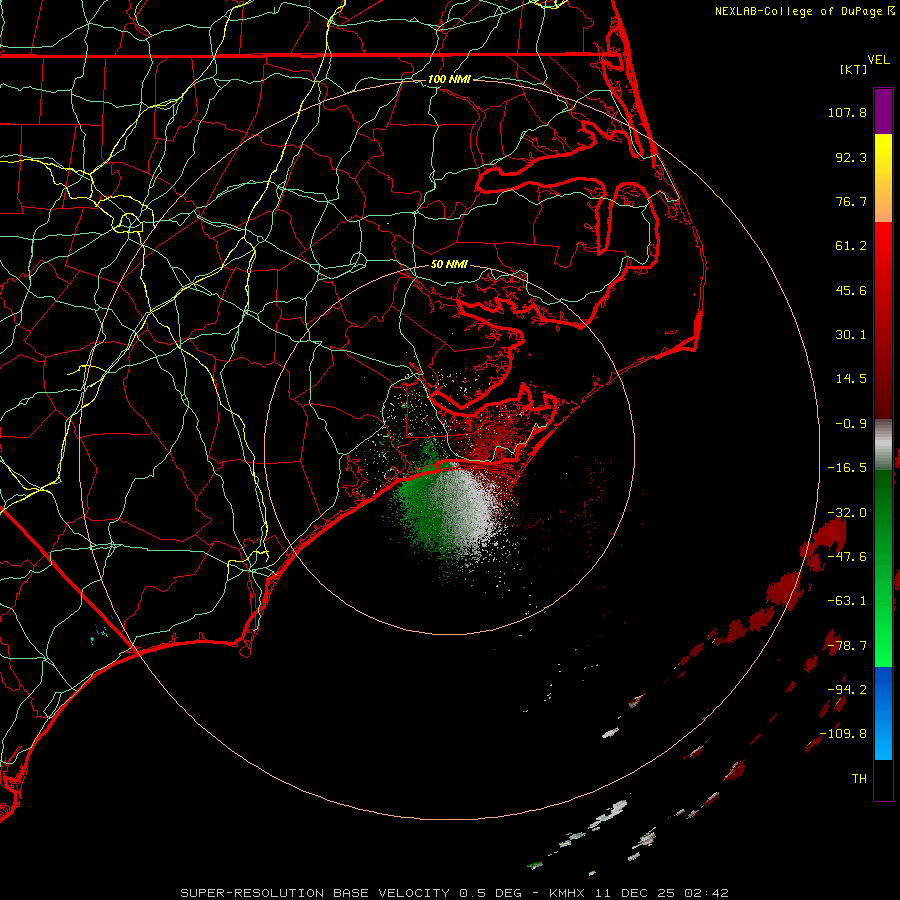The width and height of the screenshot is (900, 900).
Task: Select the 61.2 legend value
Action: tap(851, 246)
